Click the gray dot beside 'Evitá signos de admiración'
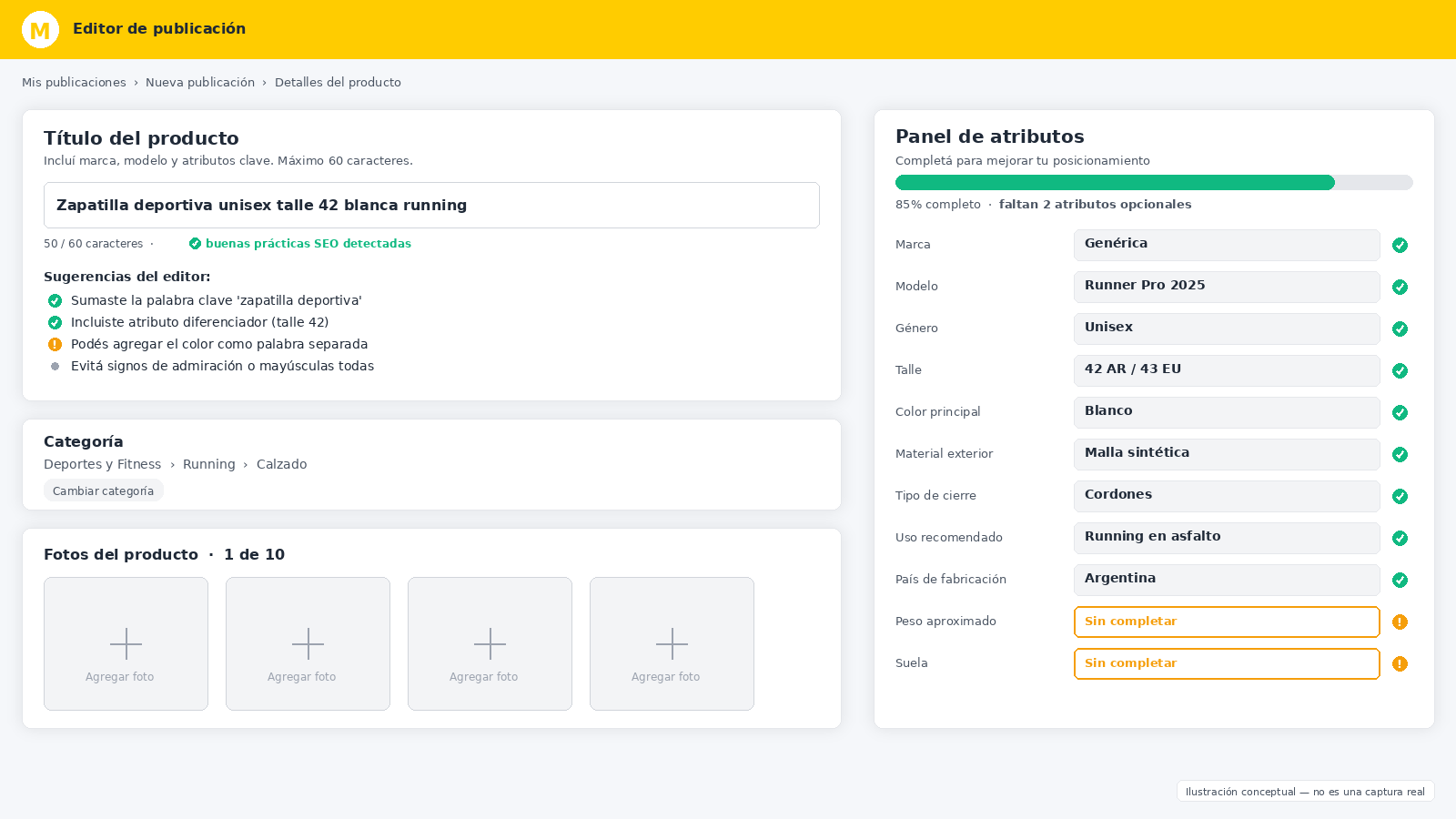This screenshot has width=1456, height=819. pos(55,367)
